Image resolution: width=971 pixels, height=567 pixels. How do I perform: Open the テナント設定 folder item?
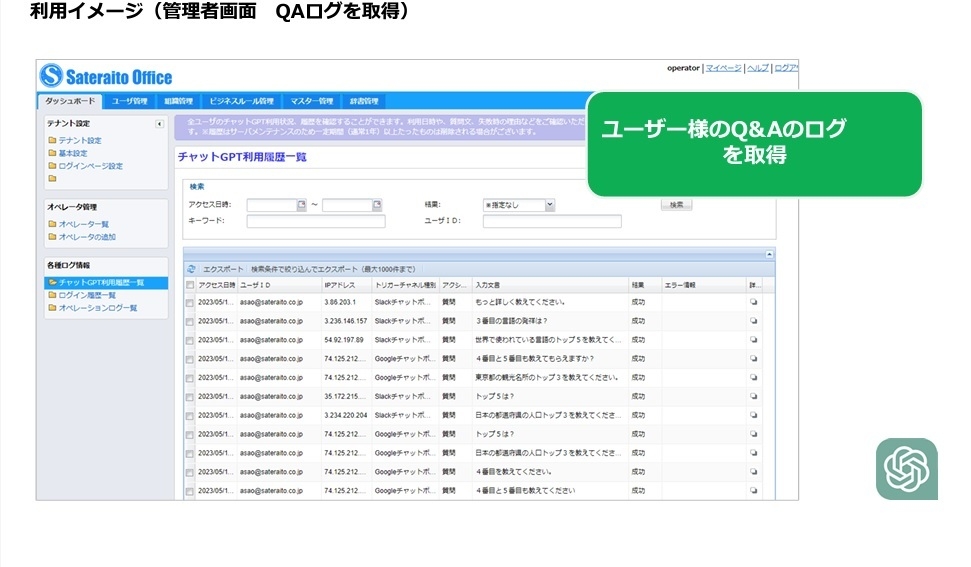coord(78,141)
